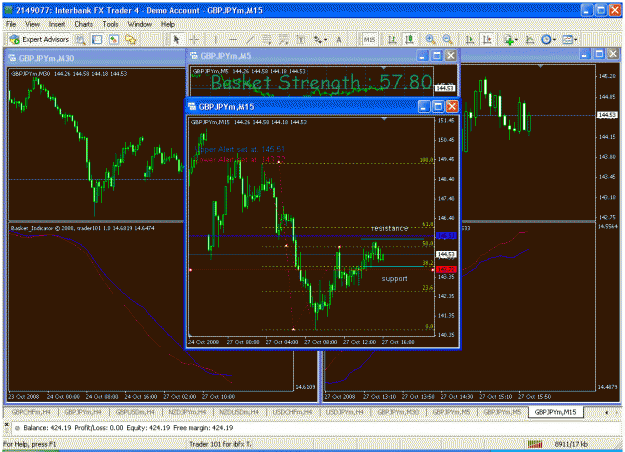Switch to the USDCHFm,H4 chart tab
The image size is (625, 452).
coord(292,412)
